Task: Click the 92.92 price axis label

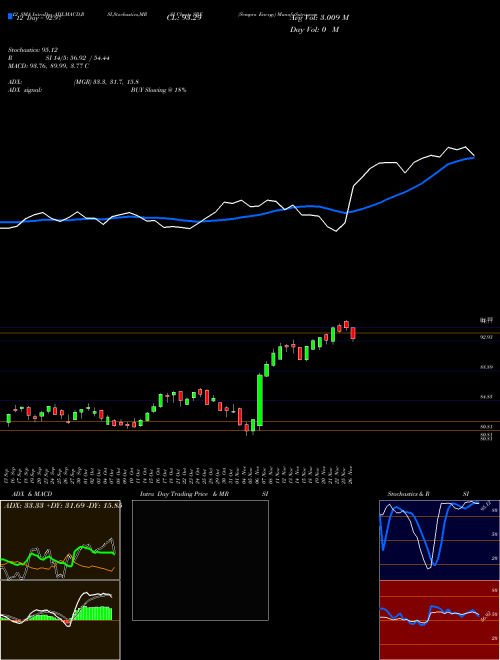Action: click(x=487, y=337)
